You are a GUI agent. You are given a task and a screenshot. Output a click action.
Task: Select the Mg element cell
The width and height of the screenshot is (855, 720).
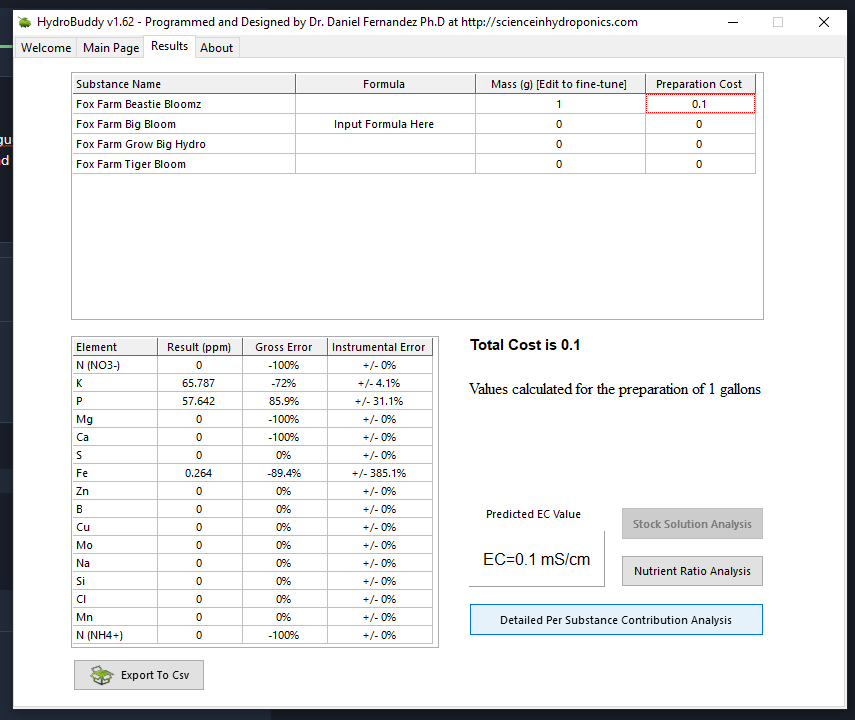(115, 419)
